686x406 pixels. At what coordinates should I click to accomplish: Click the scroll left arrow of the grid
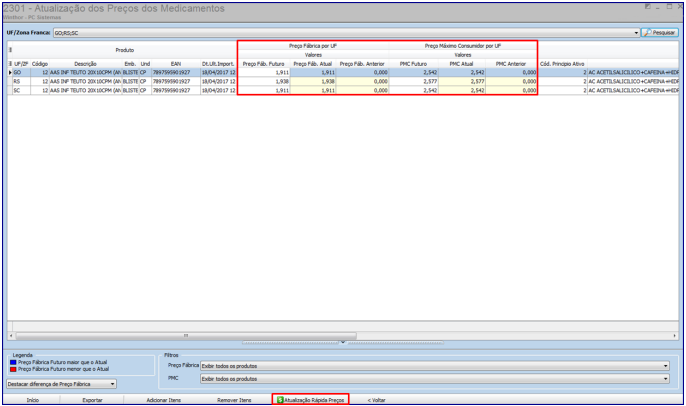11,336
